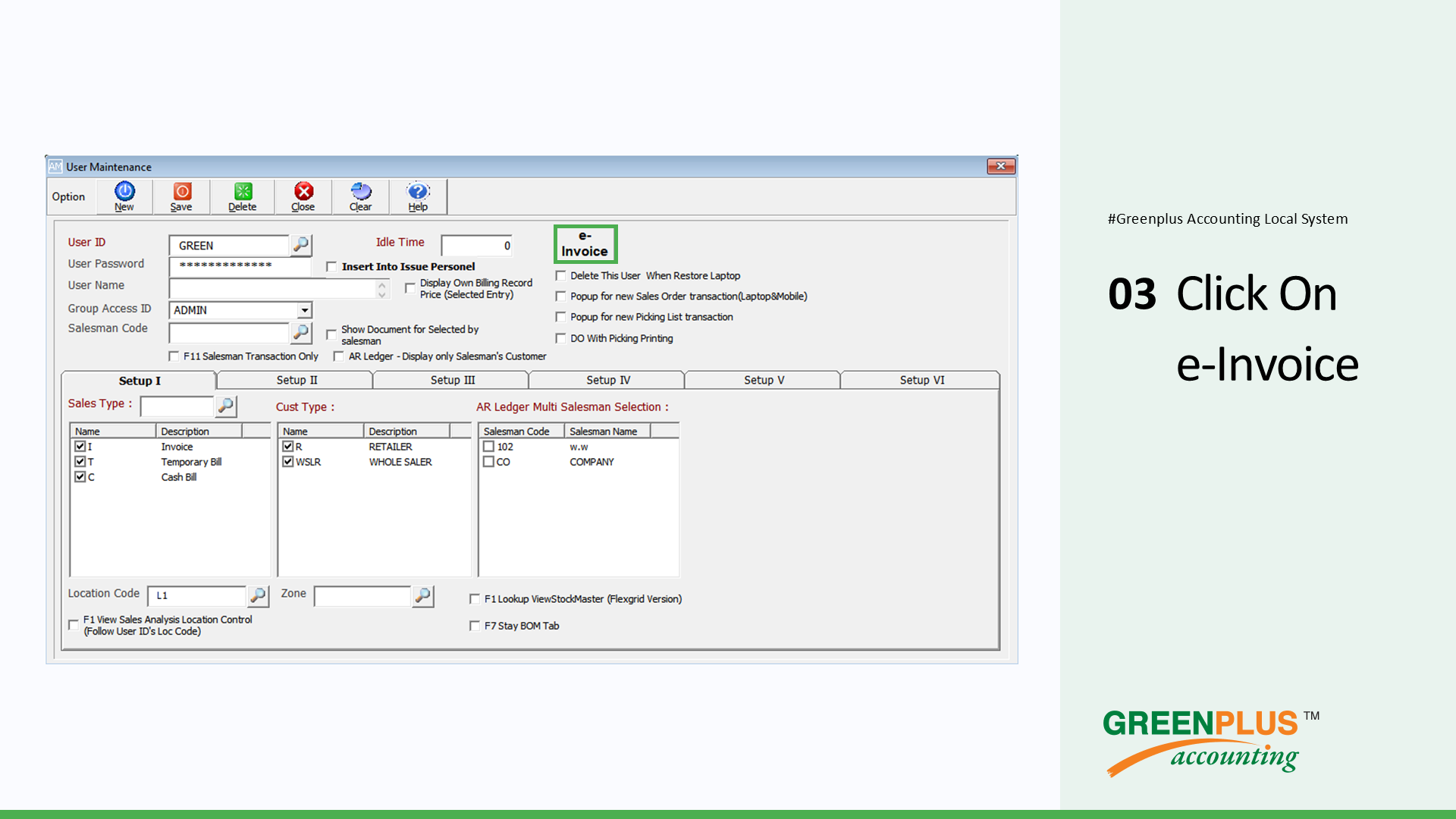
Task: Click the User Name text field
Action: [272, 289]
